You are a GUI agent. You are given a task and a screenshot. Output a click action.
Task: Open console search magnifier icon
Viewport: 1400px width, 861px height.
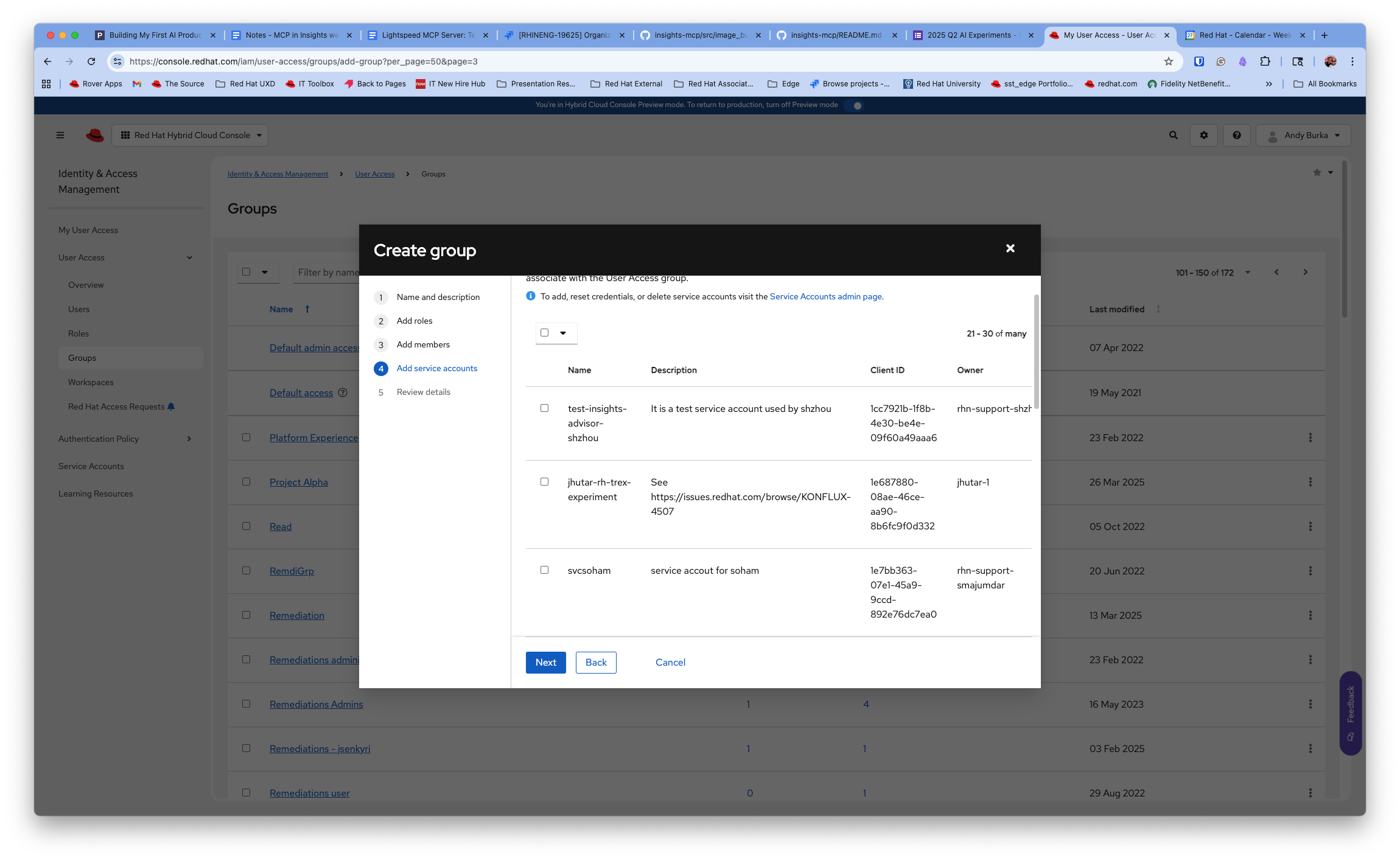1173,135
